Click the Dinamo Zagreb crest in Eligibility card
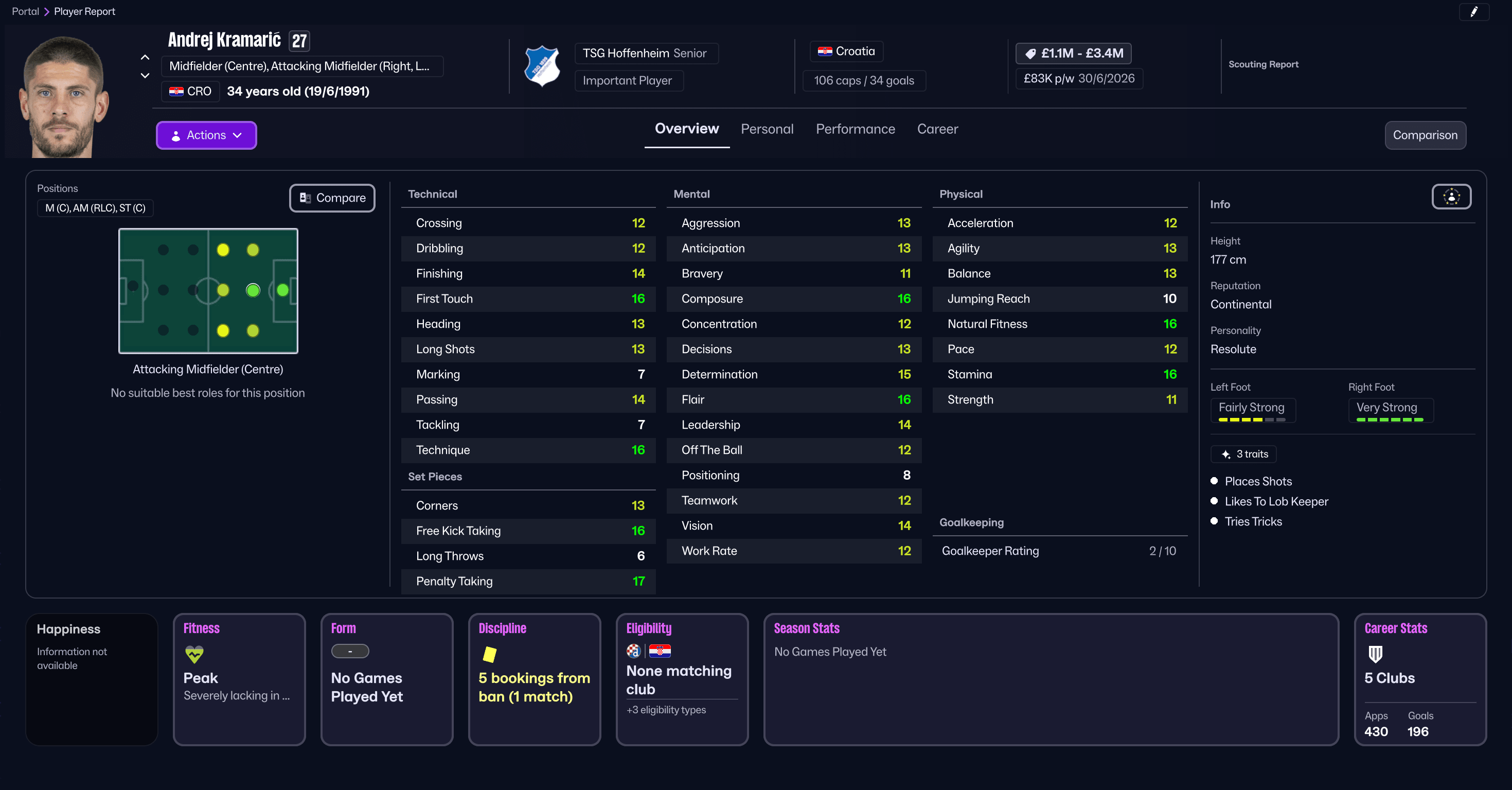Image resolution: width=1512 pixels, height=790 pixels. pos(634,652)
